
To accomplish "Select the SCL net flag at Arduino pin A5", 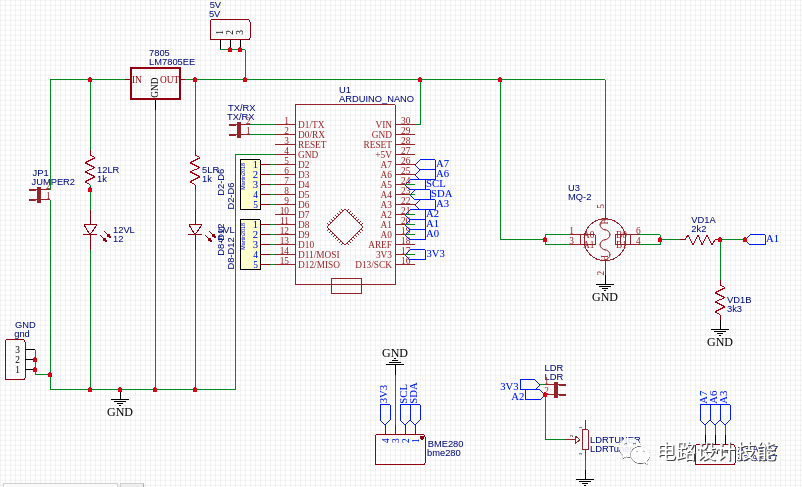I will coord(415,184).
